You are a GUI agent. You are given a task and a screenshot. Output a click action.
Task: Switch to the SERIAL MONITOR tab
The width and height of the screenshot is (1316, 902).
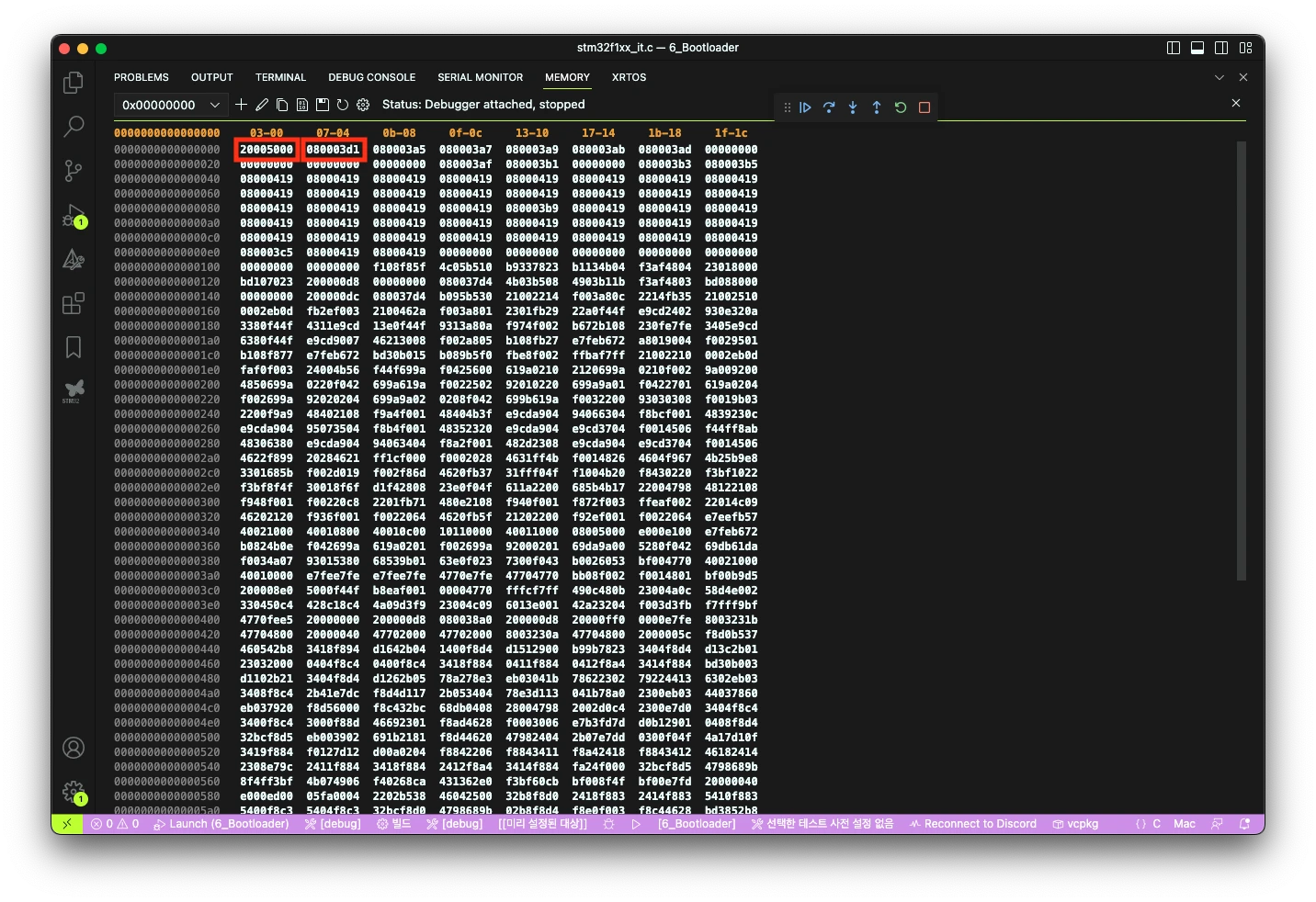pos(480,77)
